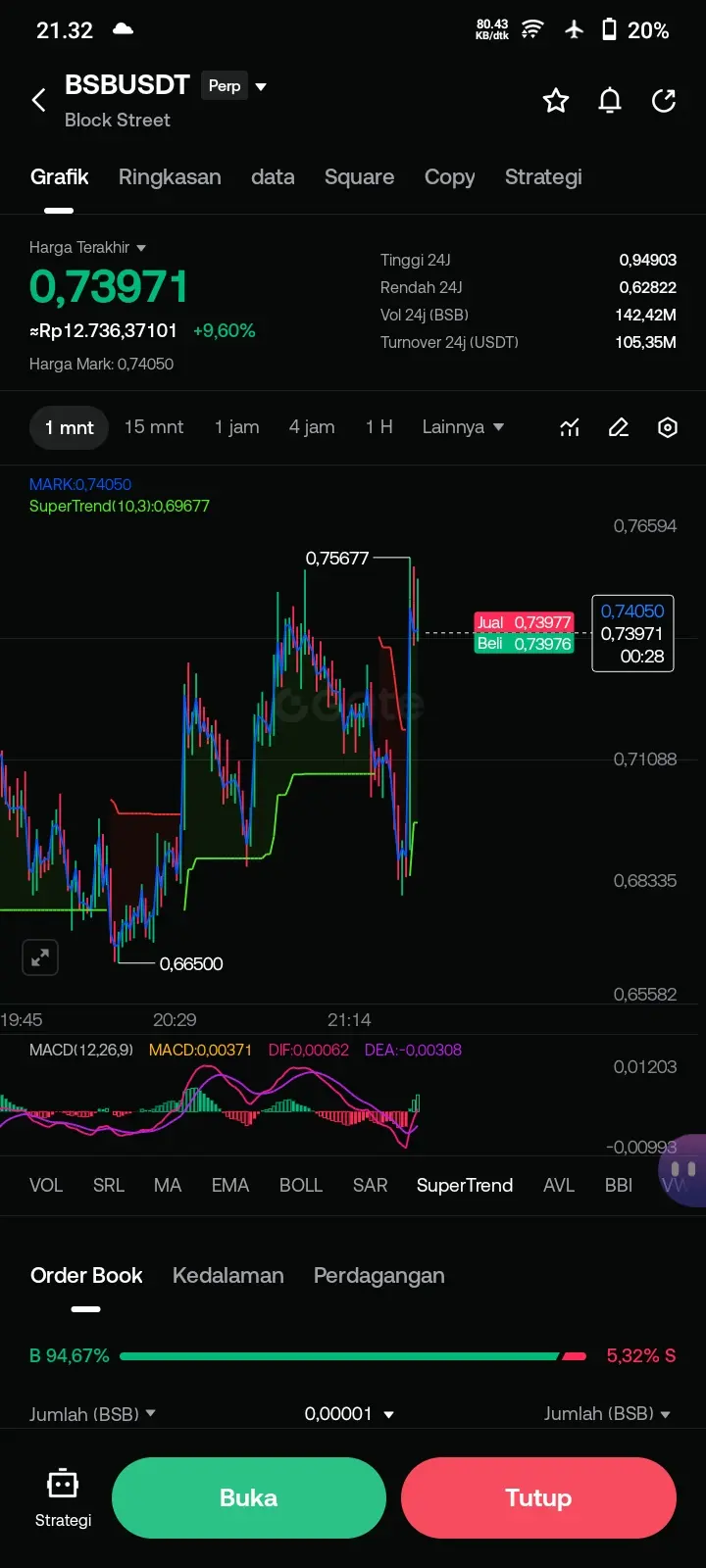
Task: Tap the 5,32% S sell percentage
Action: [x=641, y=1356]
